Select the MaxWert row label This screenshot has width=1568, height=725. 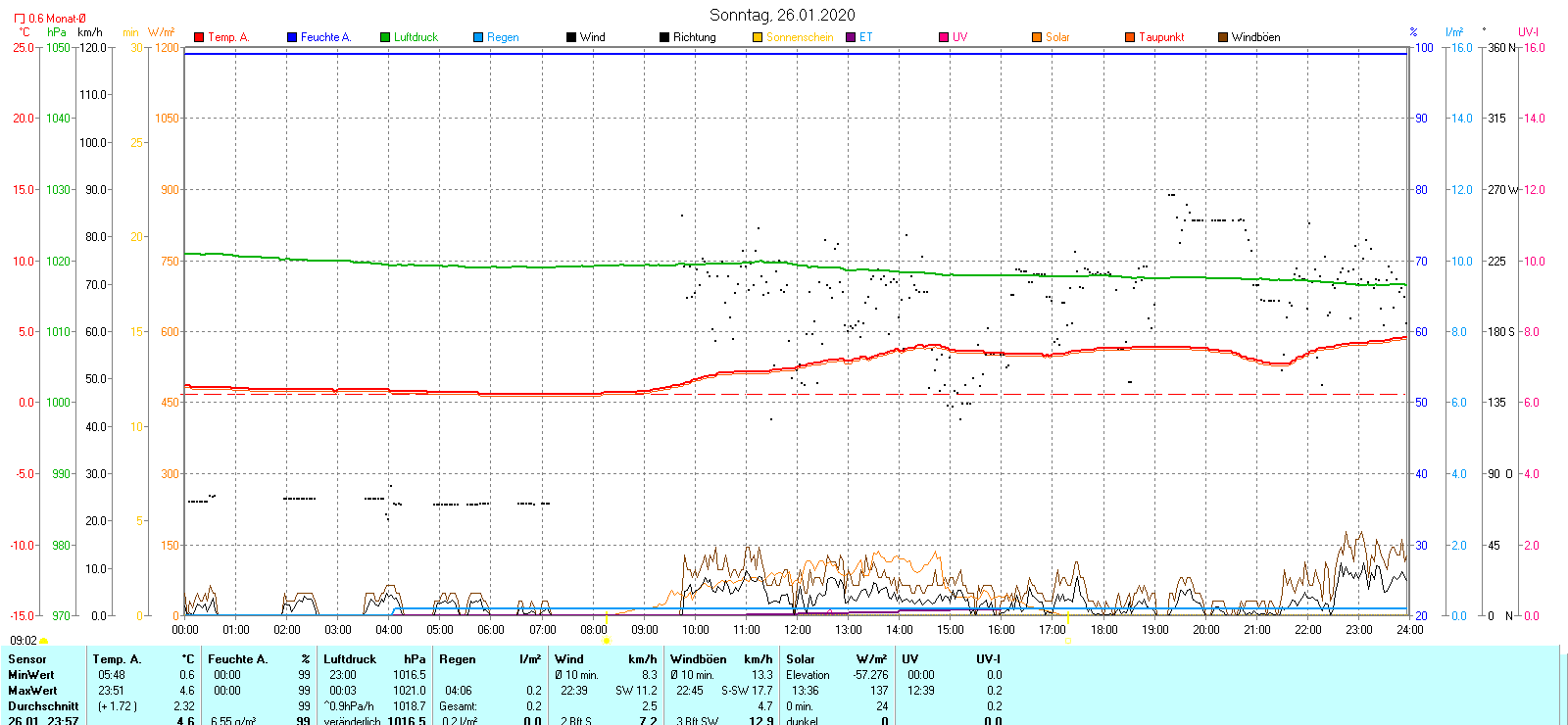coord(32,691)
